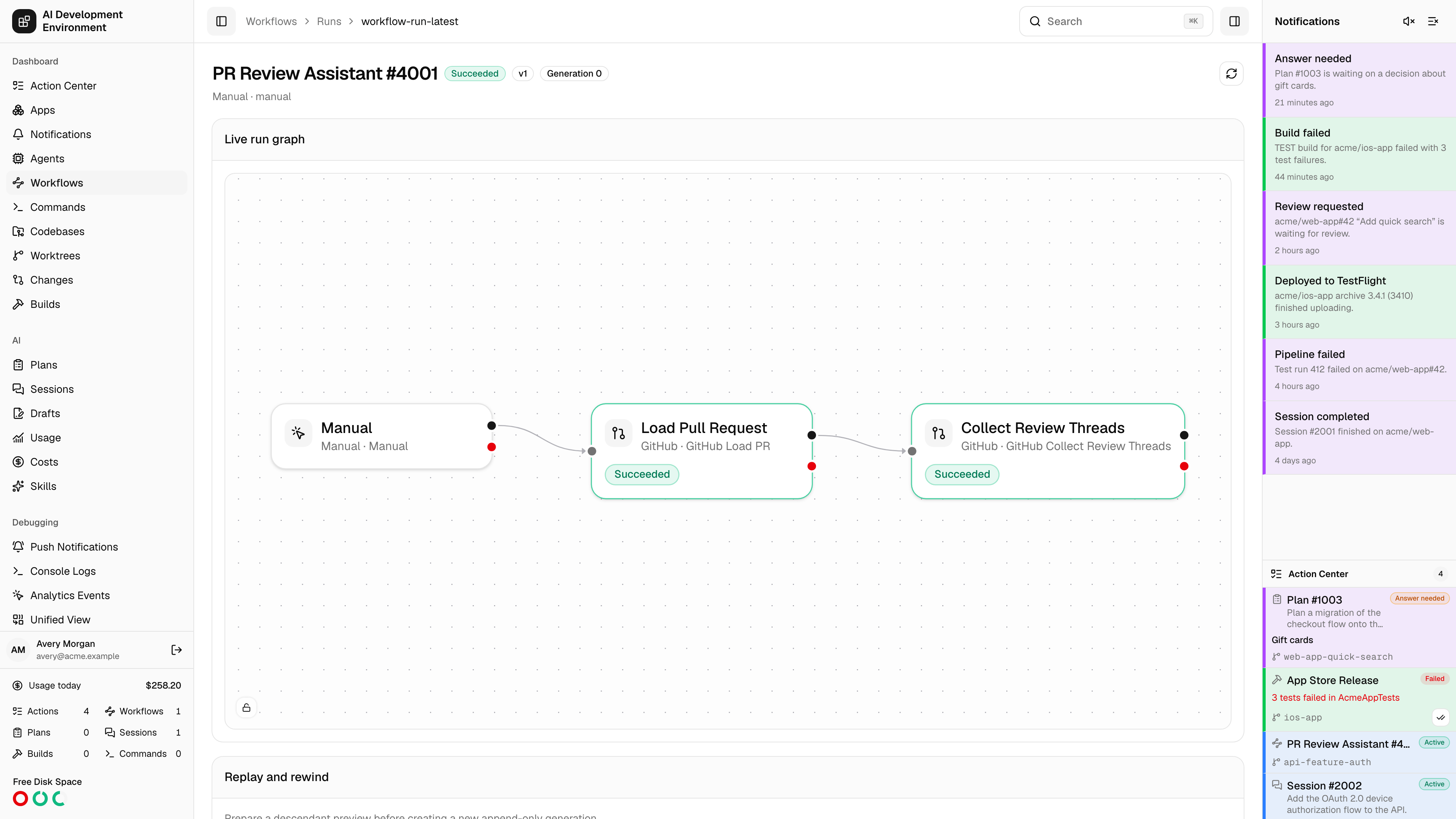
Task: Open Builds in sidebar navigation
Action: pyautogui.click(x=97, y=304)
